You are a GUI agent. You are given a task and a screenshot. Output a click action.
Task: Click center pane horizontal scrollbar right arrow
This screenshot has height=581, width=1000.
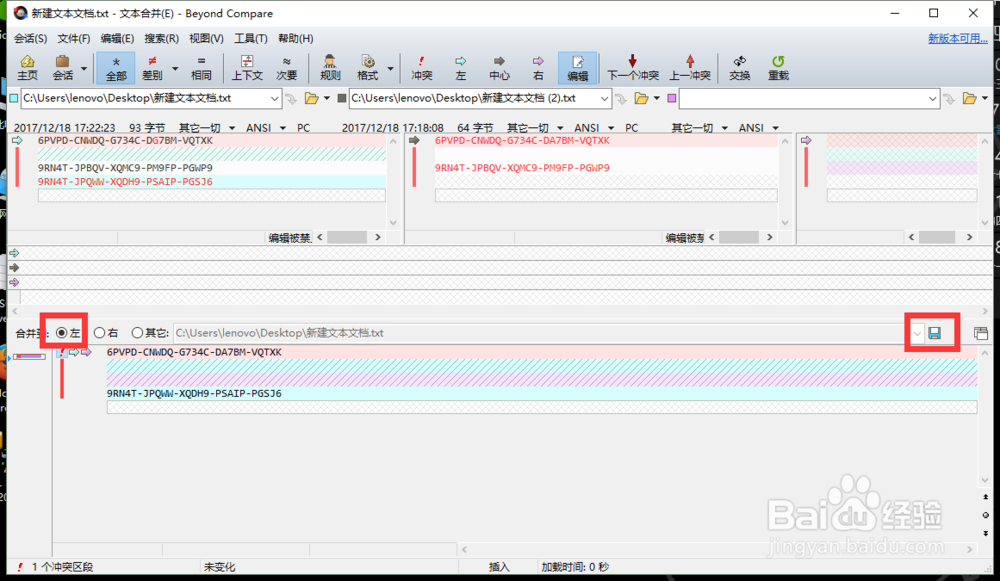pyautogui.click(x=769, y=237)
